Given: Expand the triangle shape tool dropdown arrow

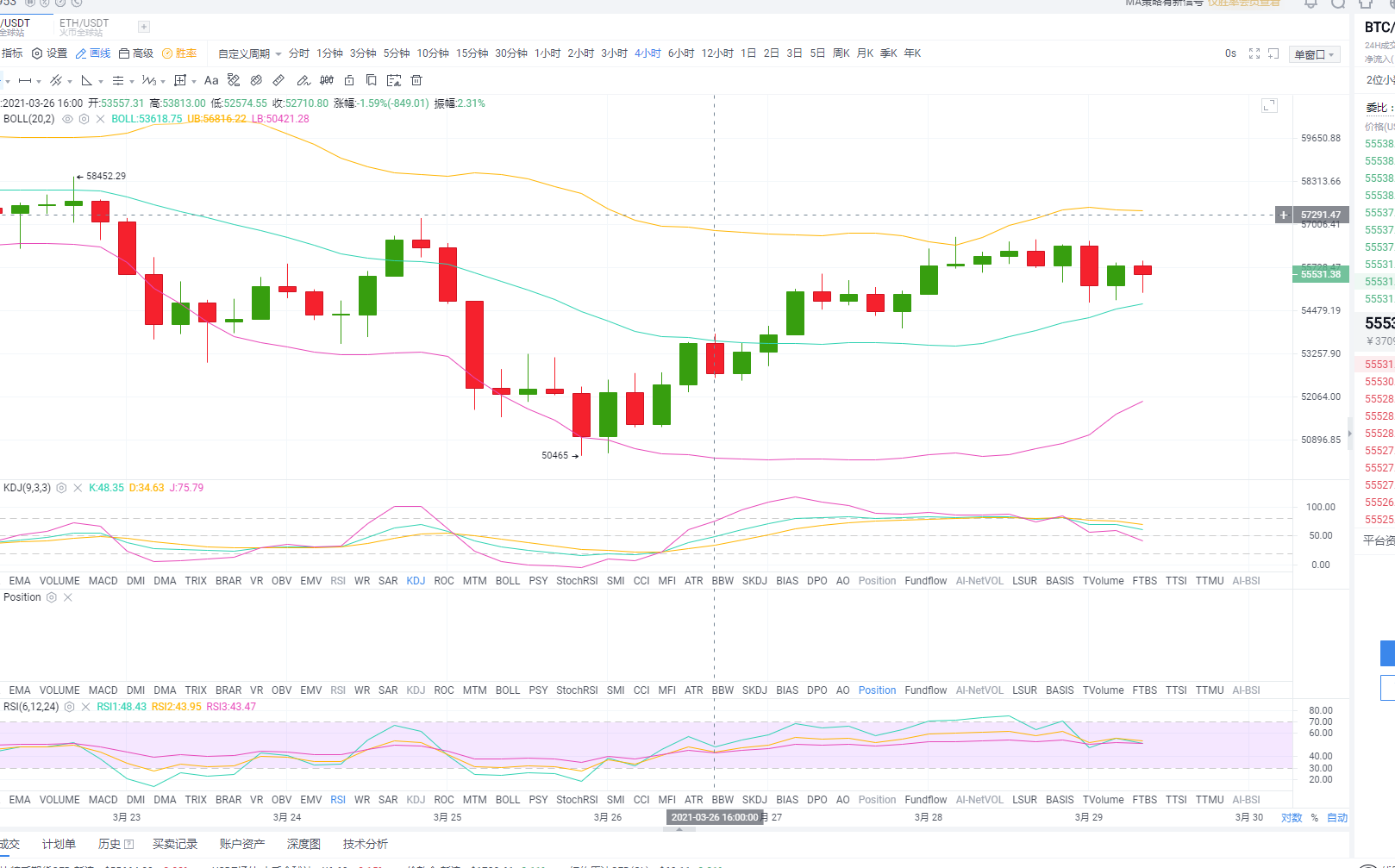Looking at the screenshot, I should [101, 81].
